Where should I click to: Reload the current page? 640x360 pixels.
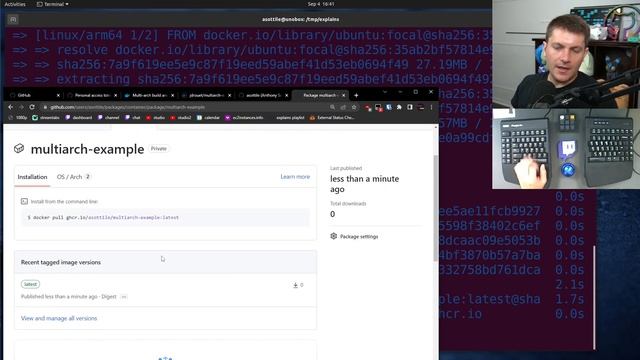pyautogui.click(x=32, y=107)
